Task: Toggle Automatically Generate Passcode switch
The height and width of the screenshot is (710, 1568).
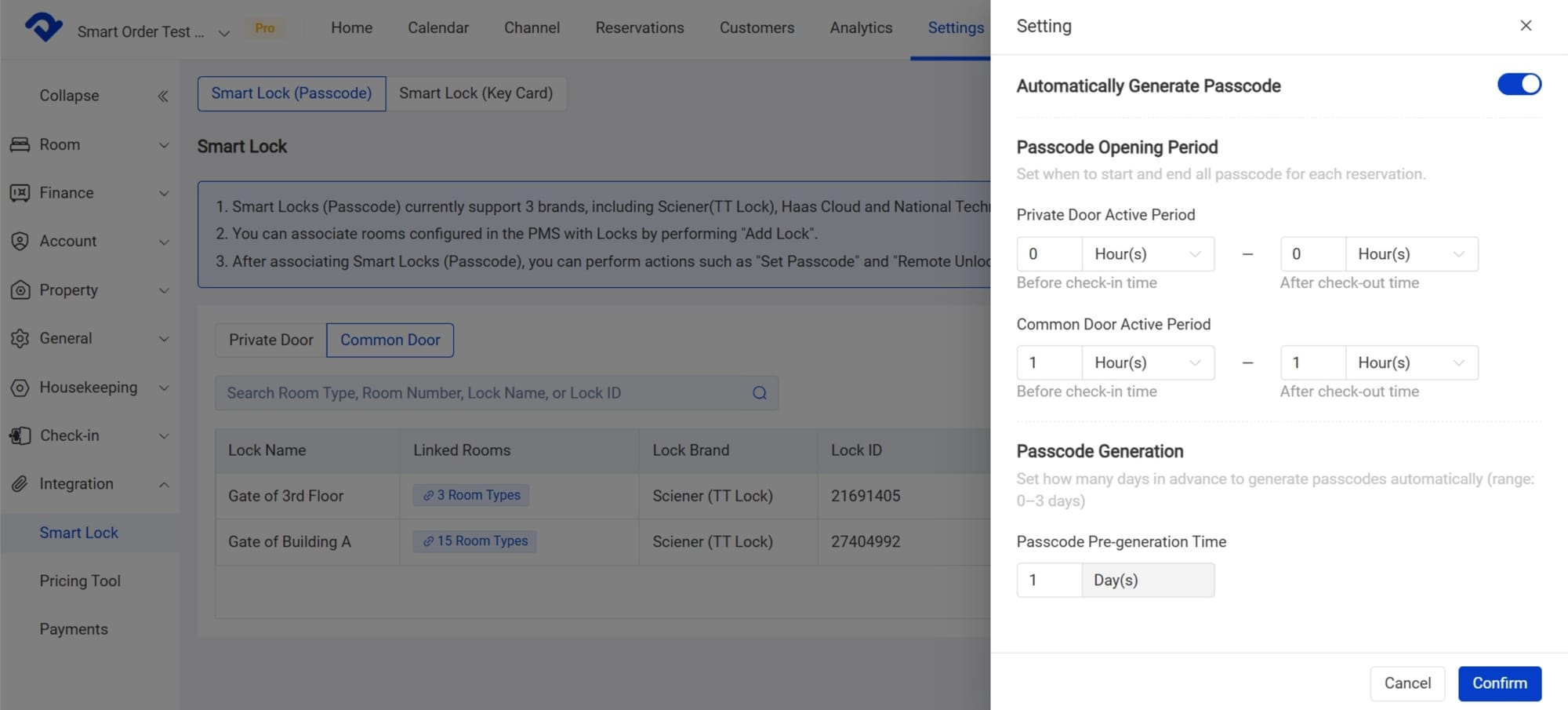Action: tap(1519, 85)
